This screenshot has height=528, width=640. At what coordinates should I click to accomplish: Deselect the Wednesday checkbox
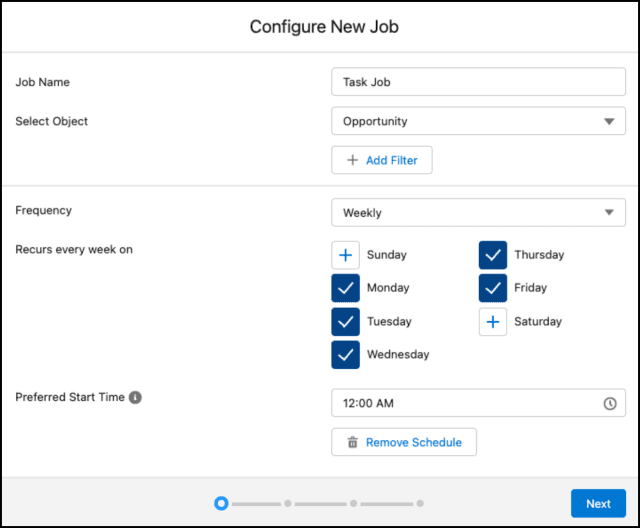(345, 355)
